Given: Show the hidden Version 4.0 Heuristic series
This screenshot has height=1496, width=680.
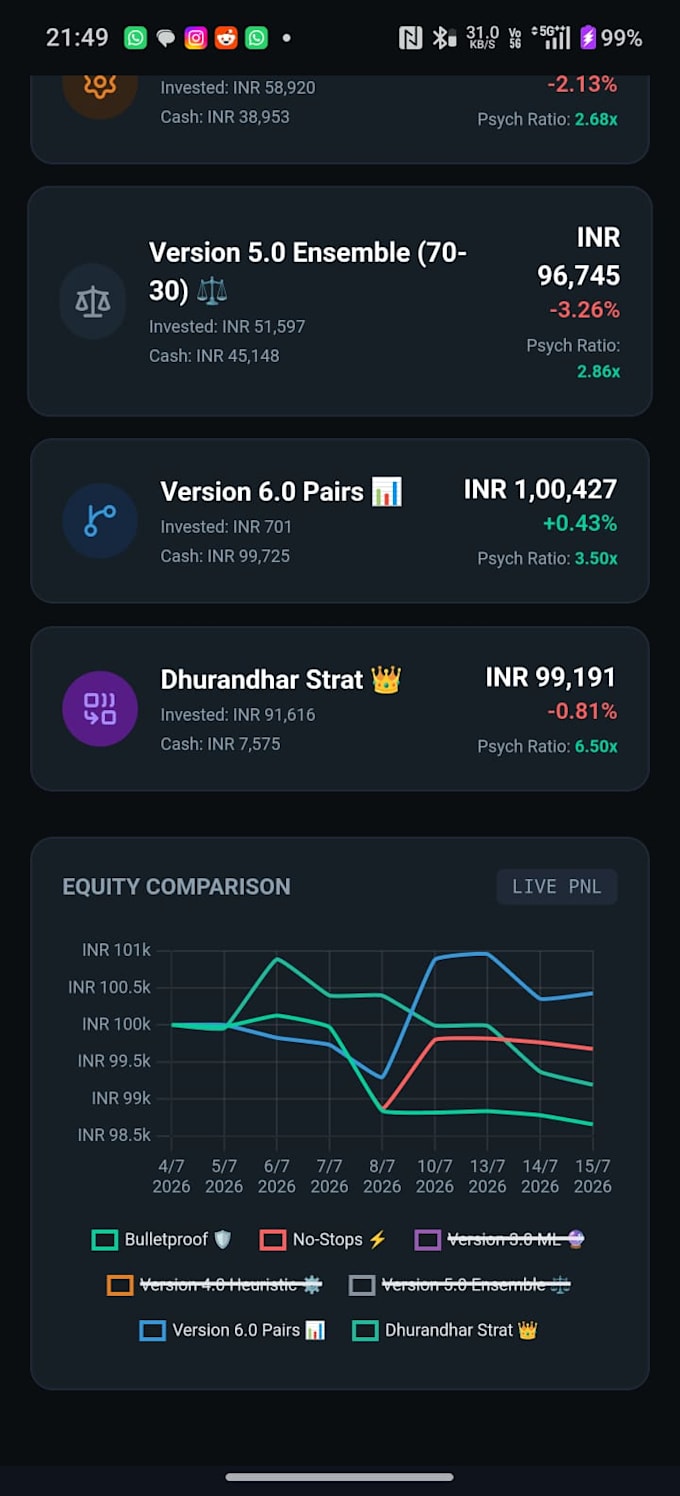Looking at the screenshot, I should pyautogui.click(x=214, y=1285).
